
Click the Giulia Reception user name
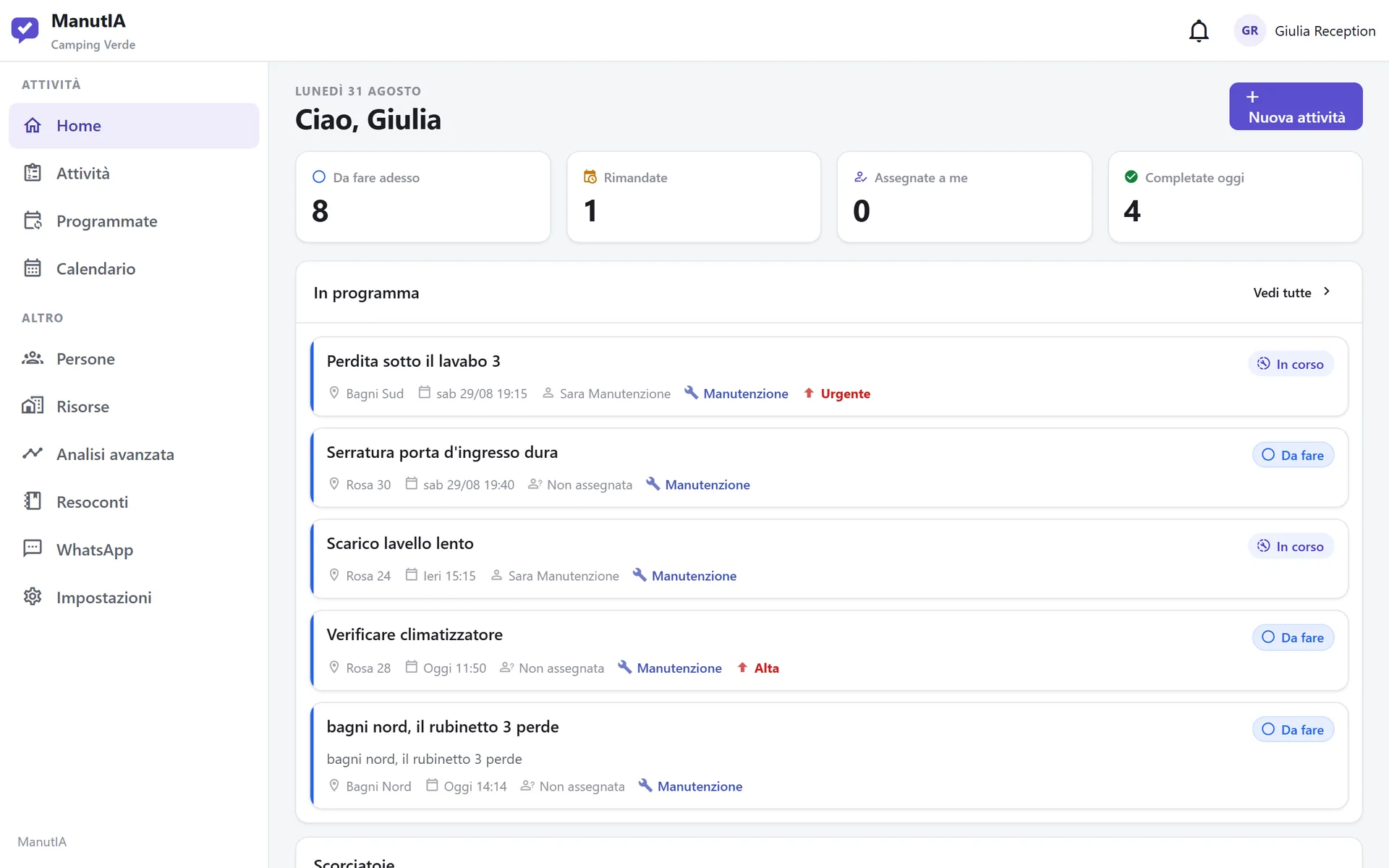click(1325, 31)
